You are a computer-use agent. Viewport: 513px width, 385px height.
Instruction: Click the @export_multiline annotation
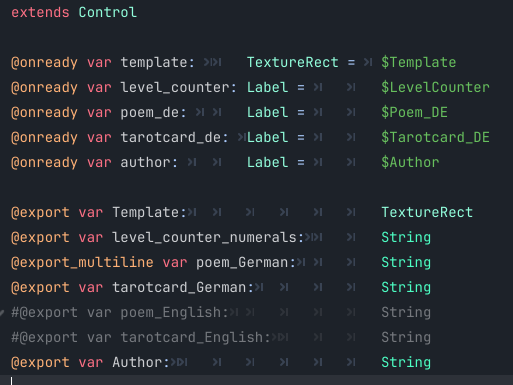click(x=82, y=262)
